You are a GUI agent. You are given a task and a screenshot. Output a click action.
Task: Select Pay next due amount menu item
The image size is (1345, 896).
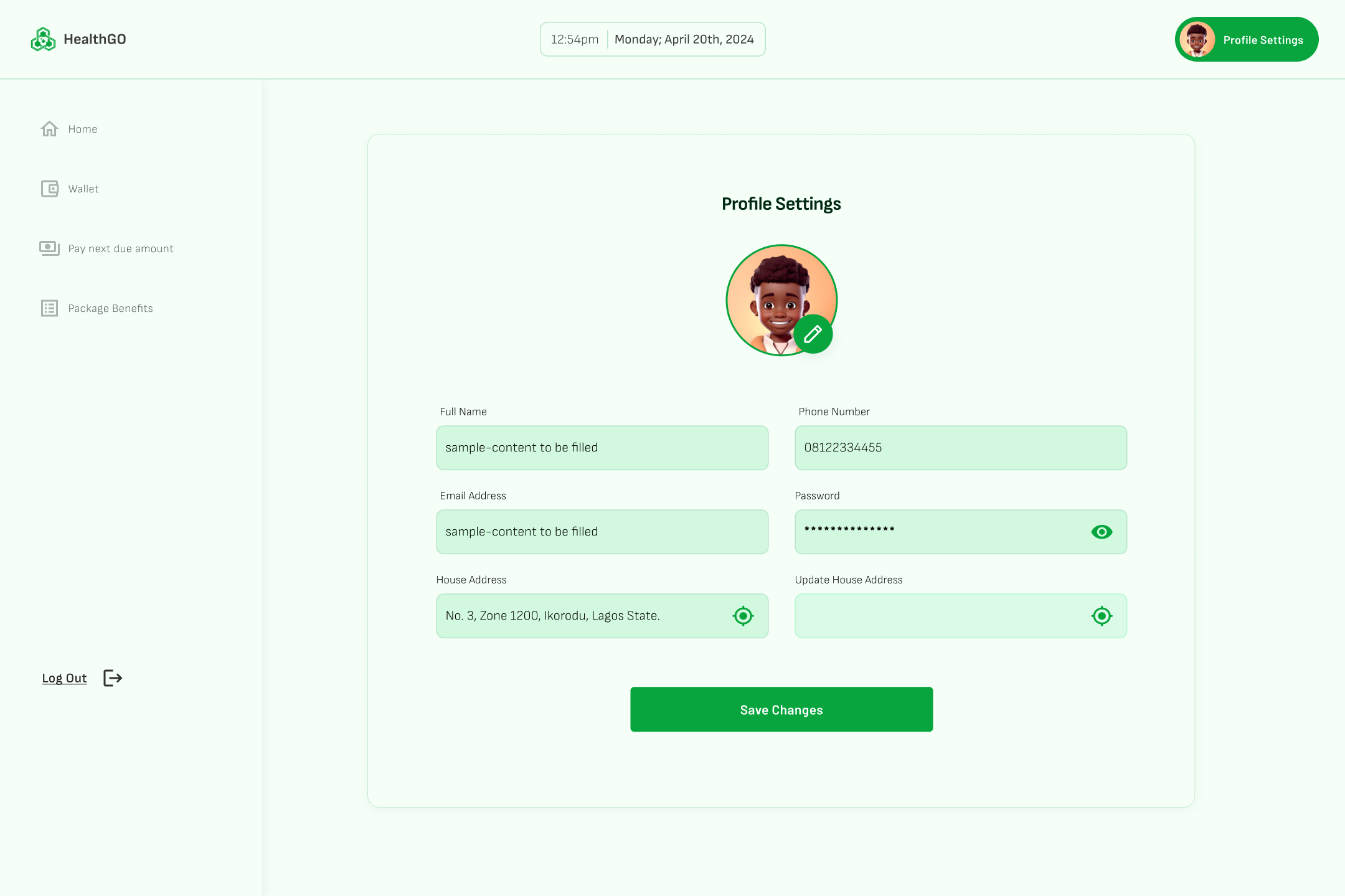(121, 248)
